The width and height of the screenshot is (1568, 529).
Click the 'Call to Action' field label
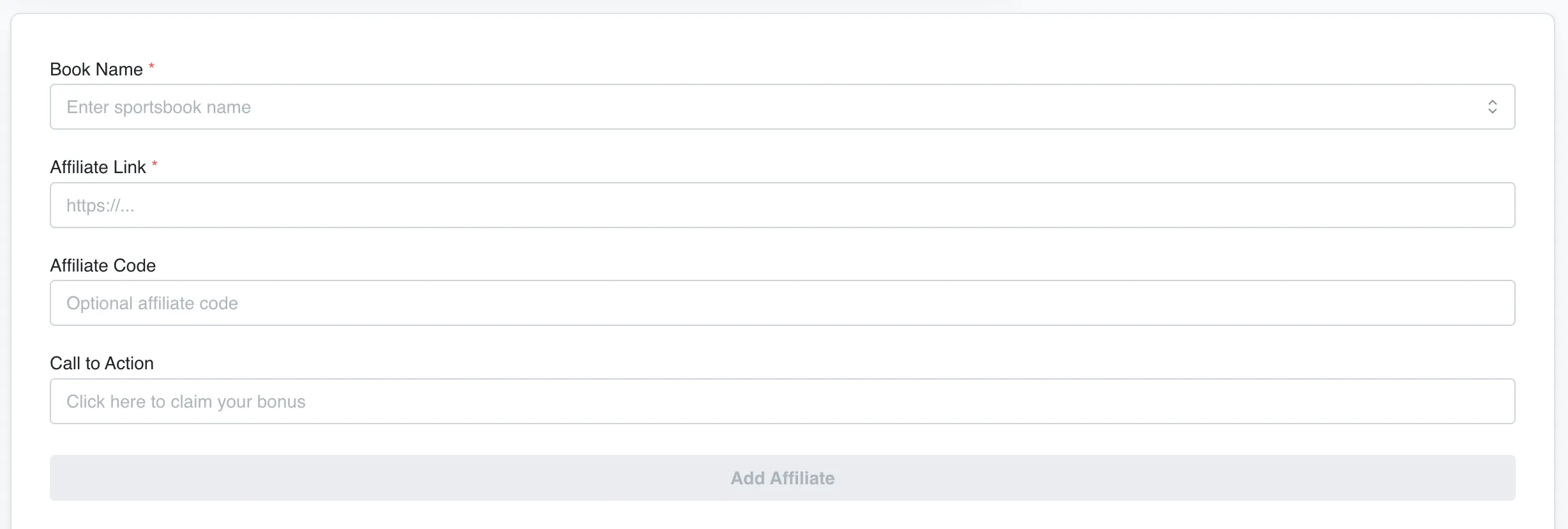(102, 364)
